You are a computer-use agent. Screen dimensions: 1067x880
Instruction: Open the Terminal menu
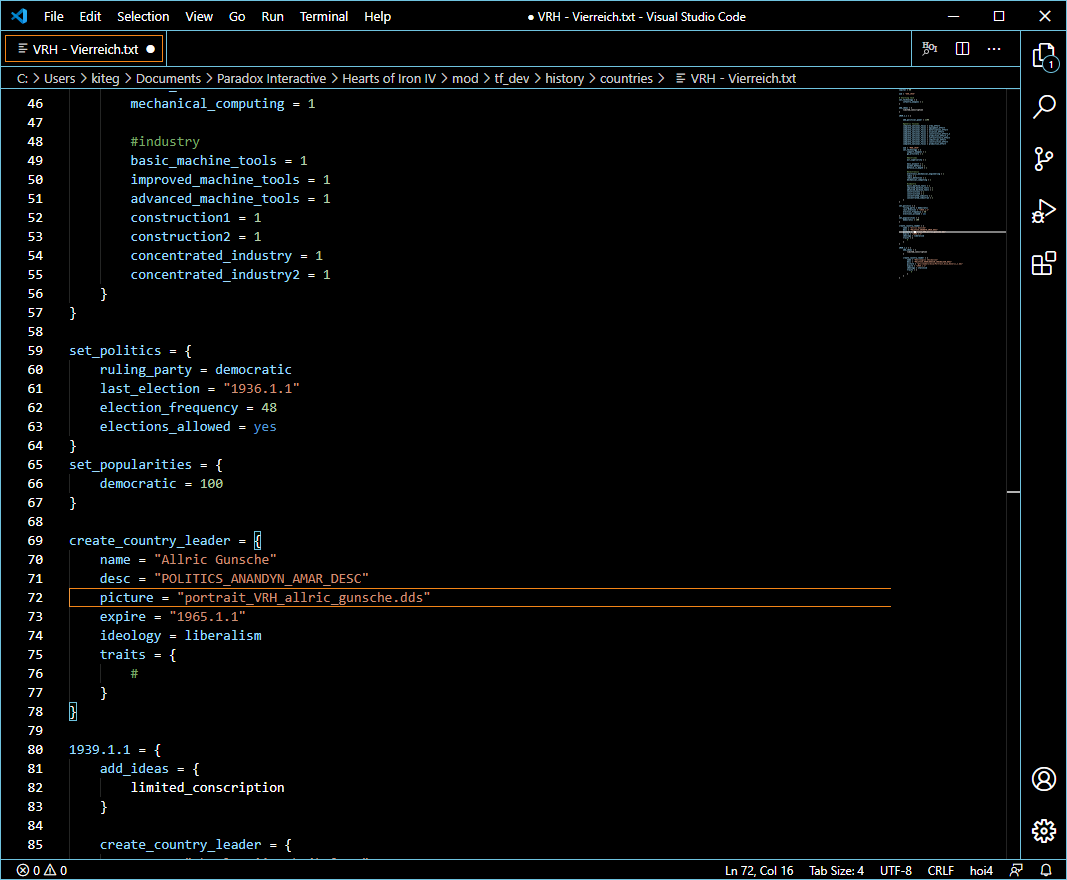[324, 16]
